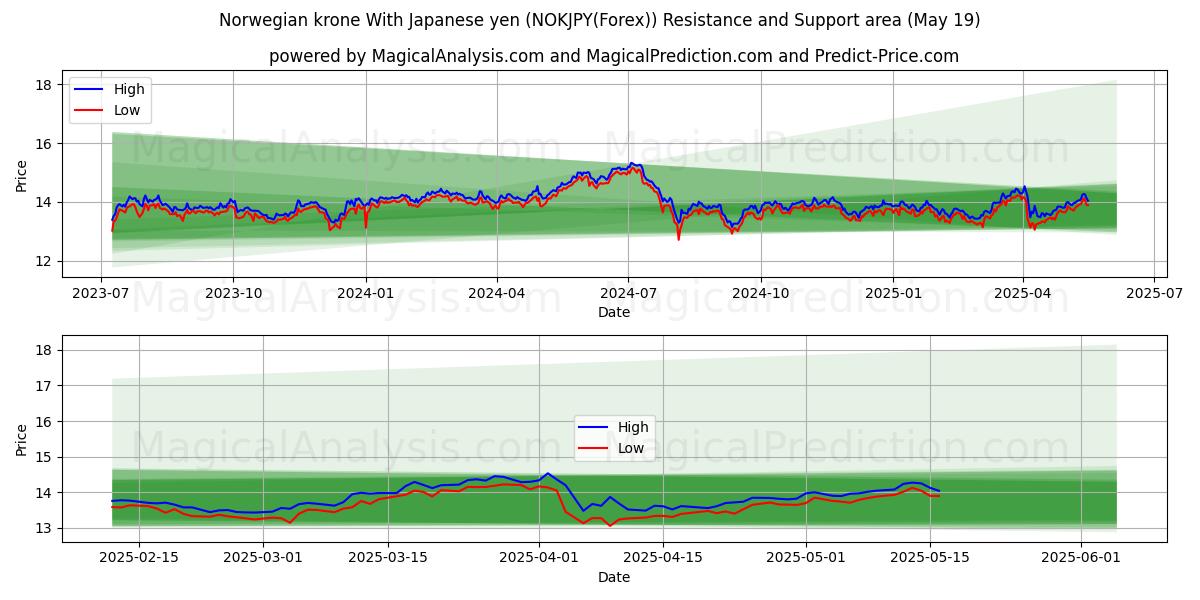The width and height of the screenshot is (1200, 600).
Task: Click the top chart's 'Price' axis label
Action: coord(22,174)
